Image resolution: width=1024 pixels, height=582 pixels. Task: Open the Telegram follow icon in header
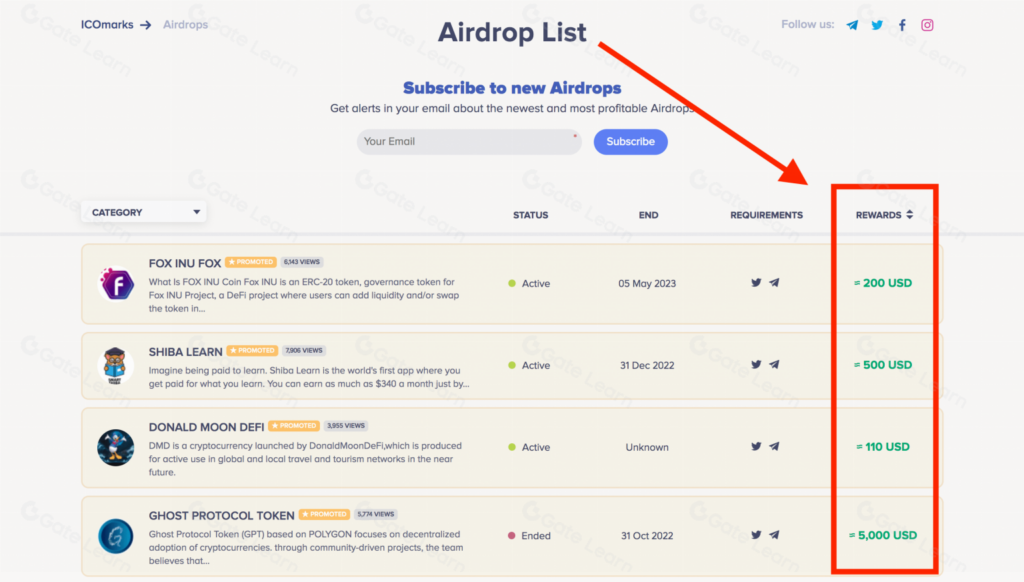tap(851, 24)
